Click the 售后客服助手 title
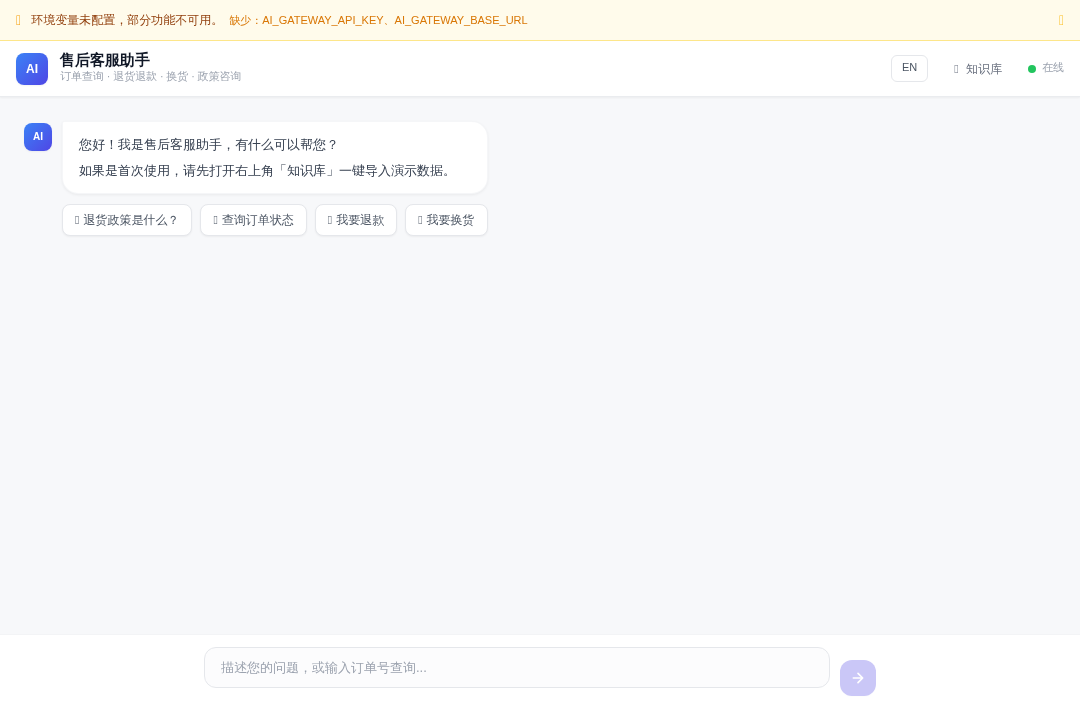This screenshot has height=708, width=1080. [x=105, y=60]
